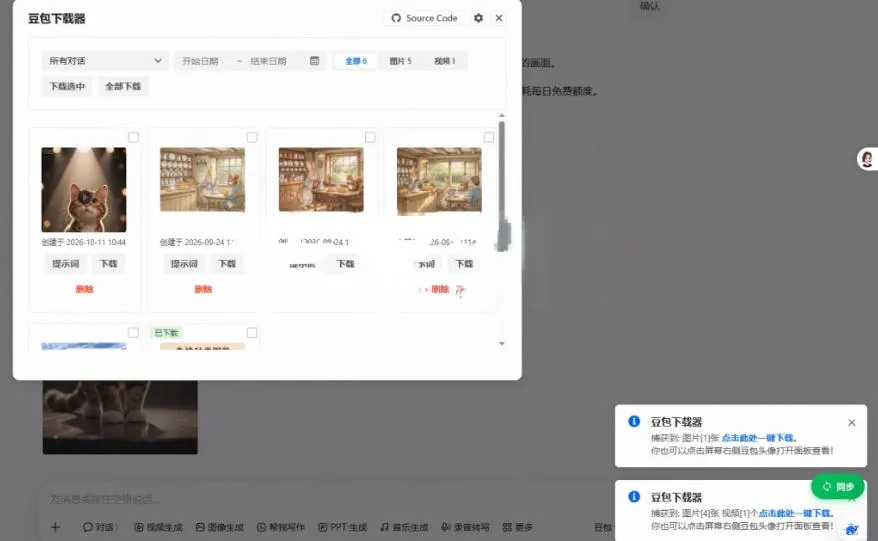Click the dialog scrollbar up arrow
The width and height of the screenshot is (878, 541).
pos(502,115)
